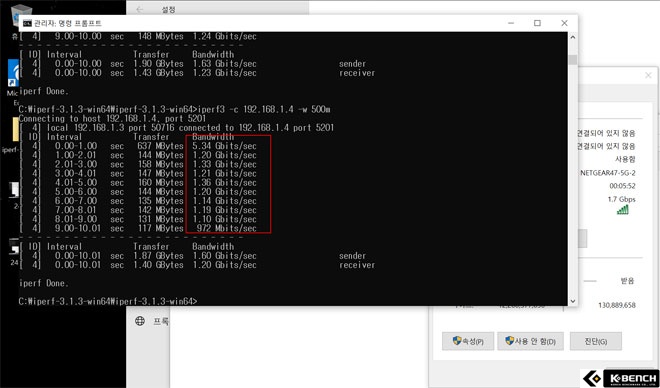Close the Wi-Fi status dialog
The image size is (660, 388).
[x=648, y=76]
